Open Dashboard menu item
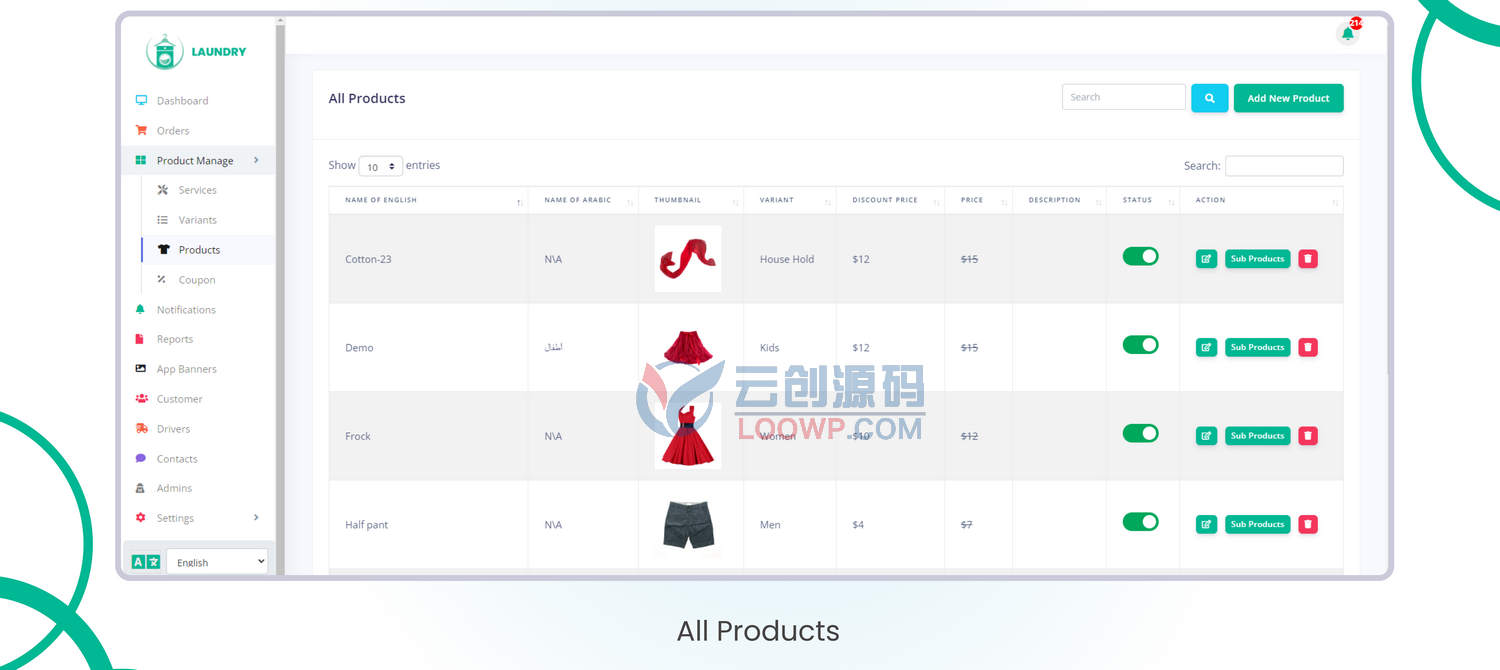The image size is (1500, 670). (x=183, y=101)
